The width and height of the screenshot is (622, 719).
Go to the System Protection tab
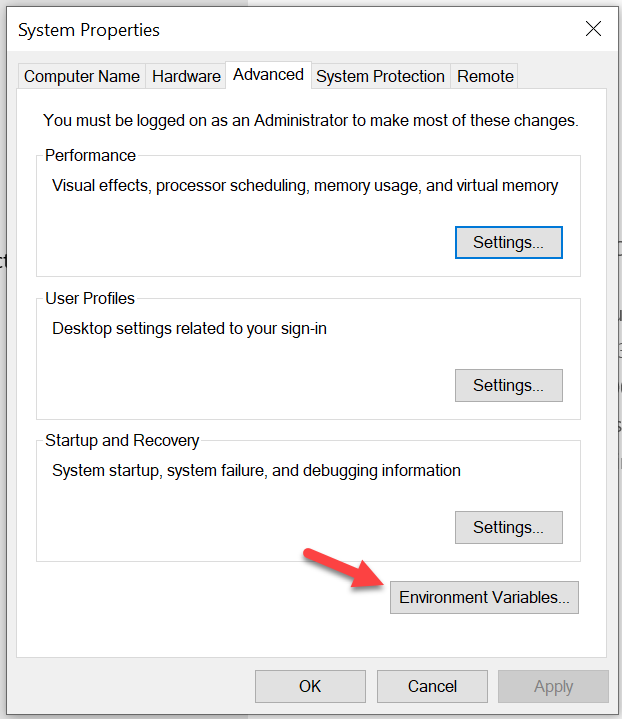(x=380, y=76)
